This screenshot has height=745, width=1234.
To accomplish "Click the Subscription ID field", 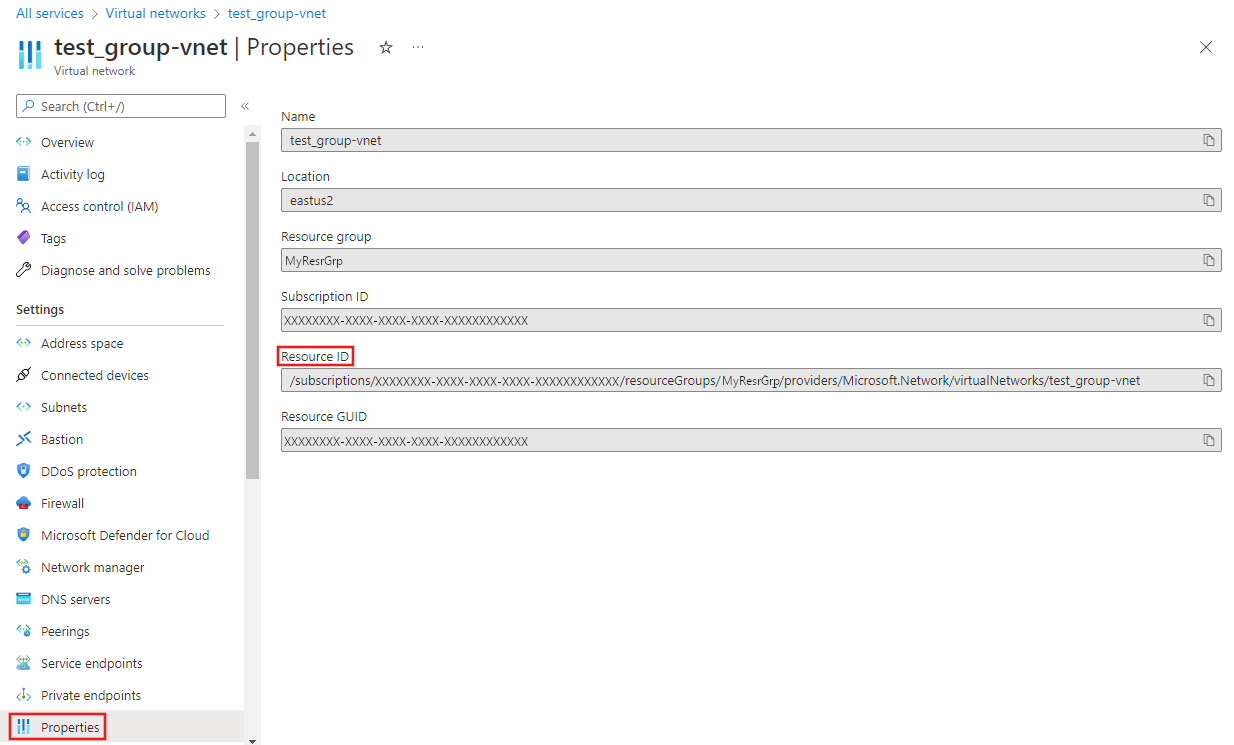I will click(x=751, y=320).
